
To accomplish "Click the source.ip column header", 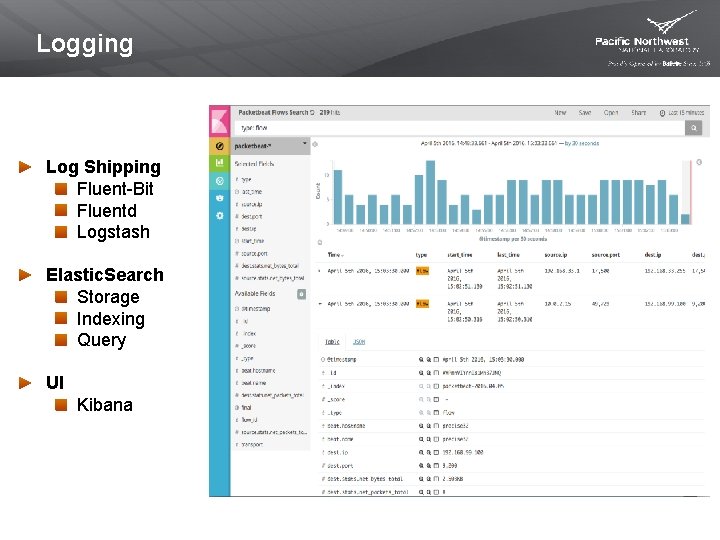I will click(x=556, y=255).
